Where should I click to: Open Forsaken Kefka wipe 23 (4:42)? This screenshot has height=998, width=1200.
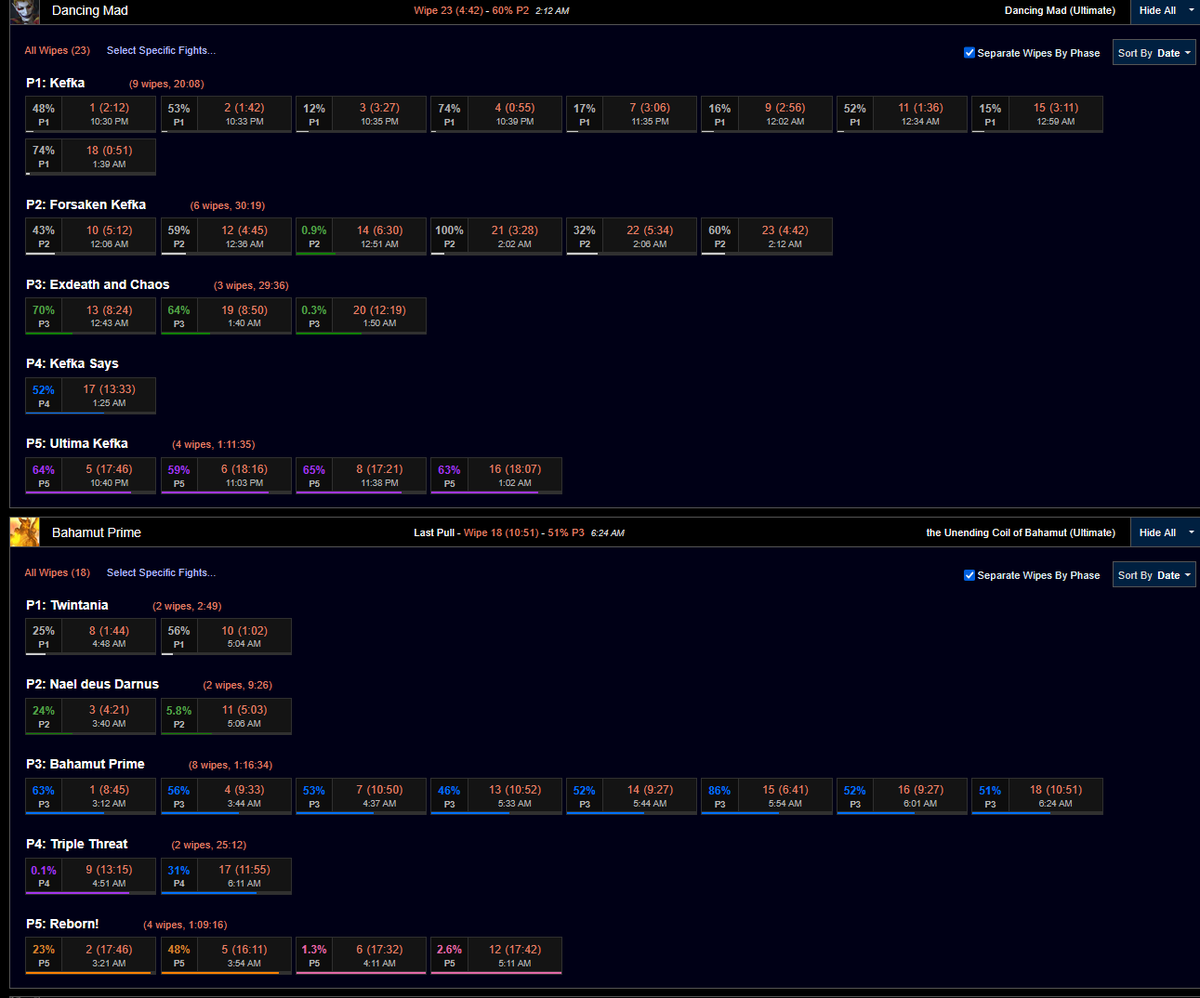pos(767,237)
